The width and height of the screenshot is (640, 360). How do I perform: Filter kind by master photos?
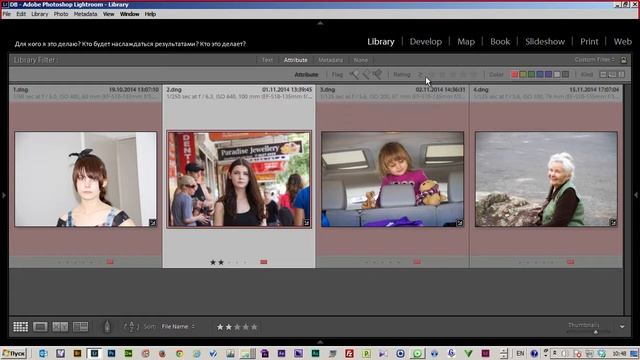[x=603, y=75]
